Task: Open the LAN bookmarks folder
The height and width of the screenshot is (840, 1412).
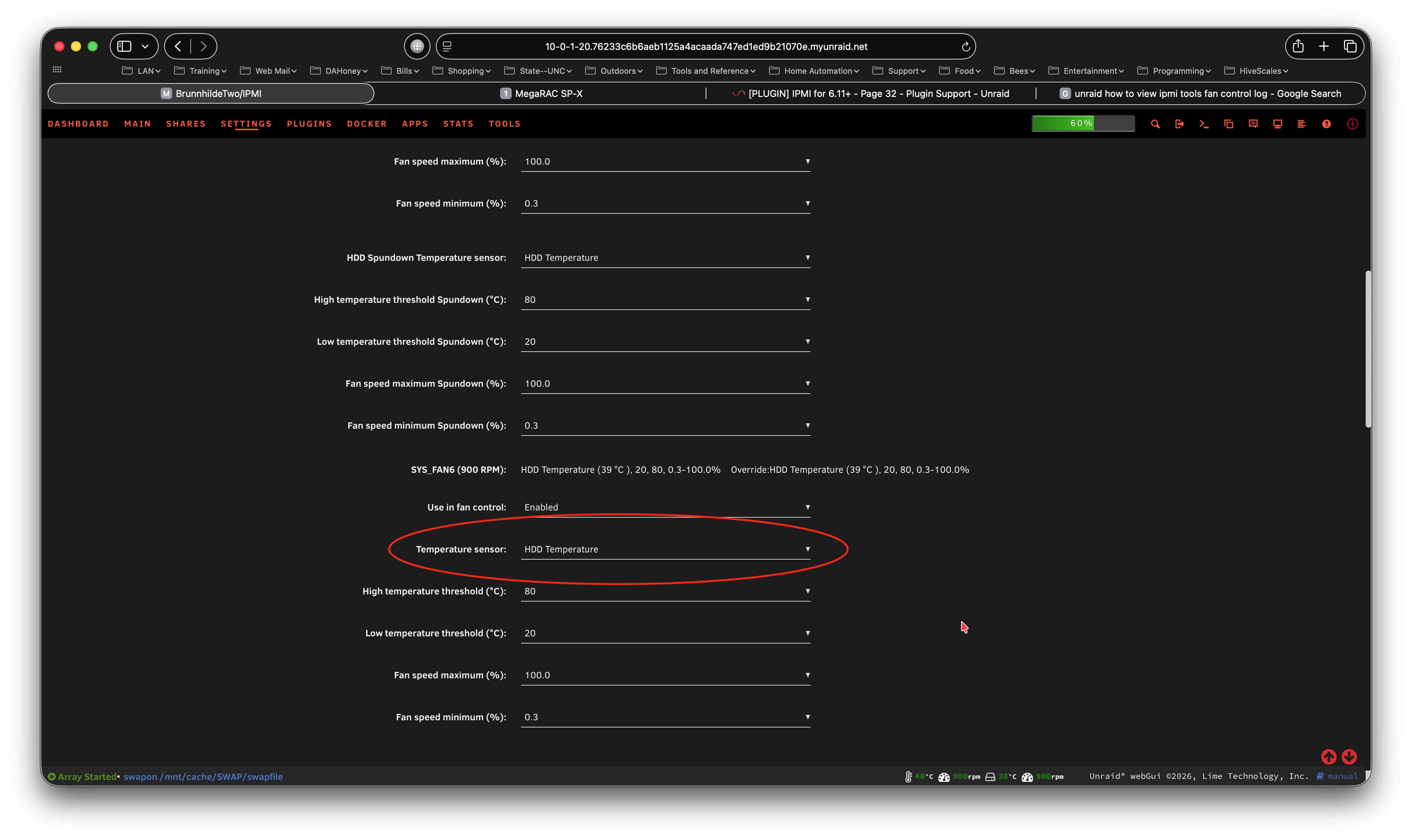Action: click(141, 71)
